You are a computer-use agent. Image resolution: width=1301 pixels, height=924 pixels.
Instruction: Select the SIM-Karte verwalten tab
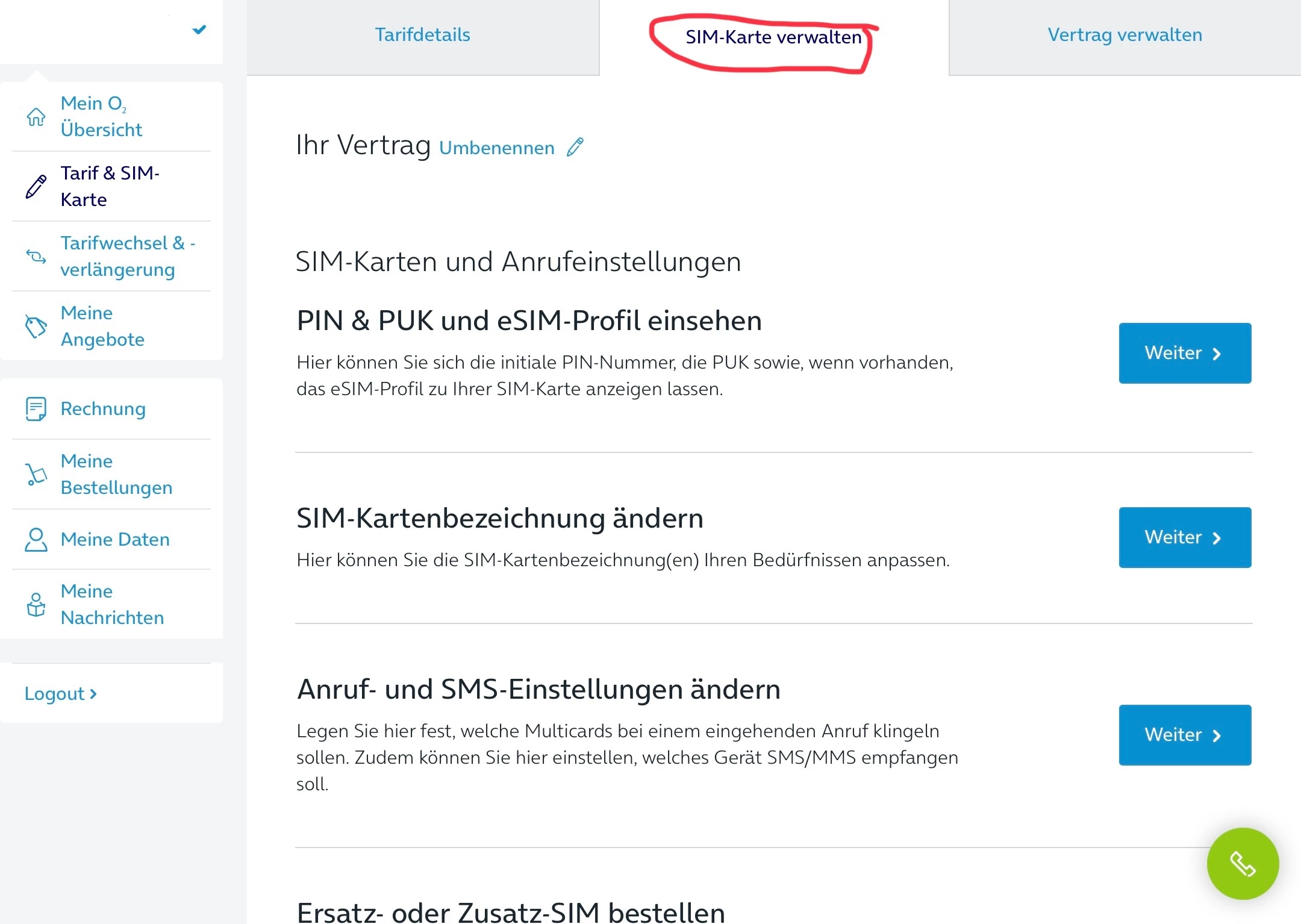coord(773,37)
